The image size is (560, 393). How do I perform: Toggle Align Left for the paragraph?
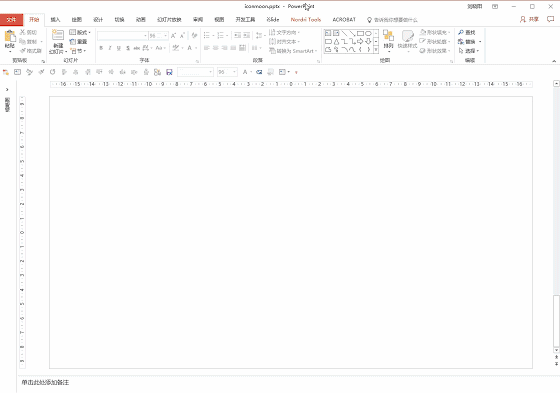pos(207,48)
